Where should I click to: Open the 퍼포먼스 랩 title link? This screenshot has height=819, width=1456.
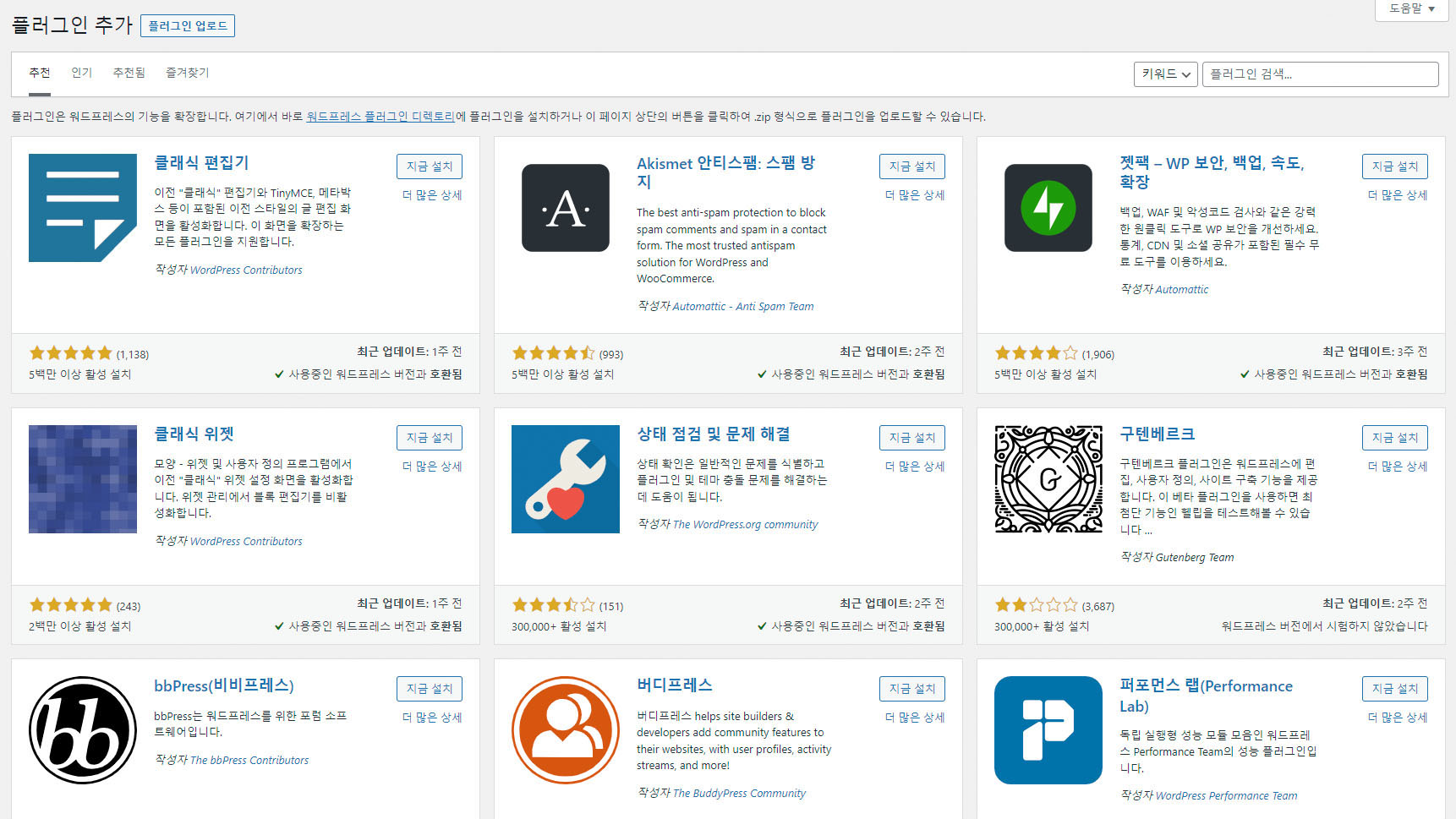[1206, 696]
